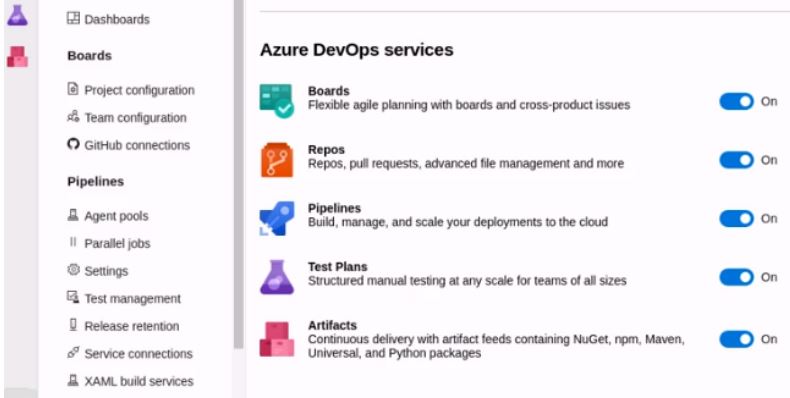Click the Test Plans service title text
Image resolution: width=790 pixels, height=398 pixels.
[338, 267]
